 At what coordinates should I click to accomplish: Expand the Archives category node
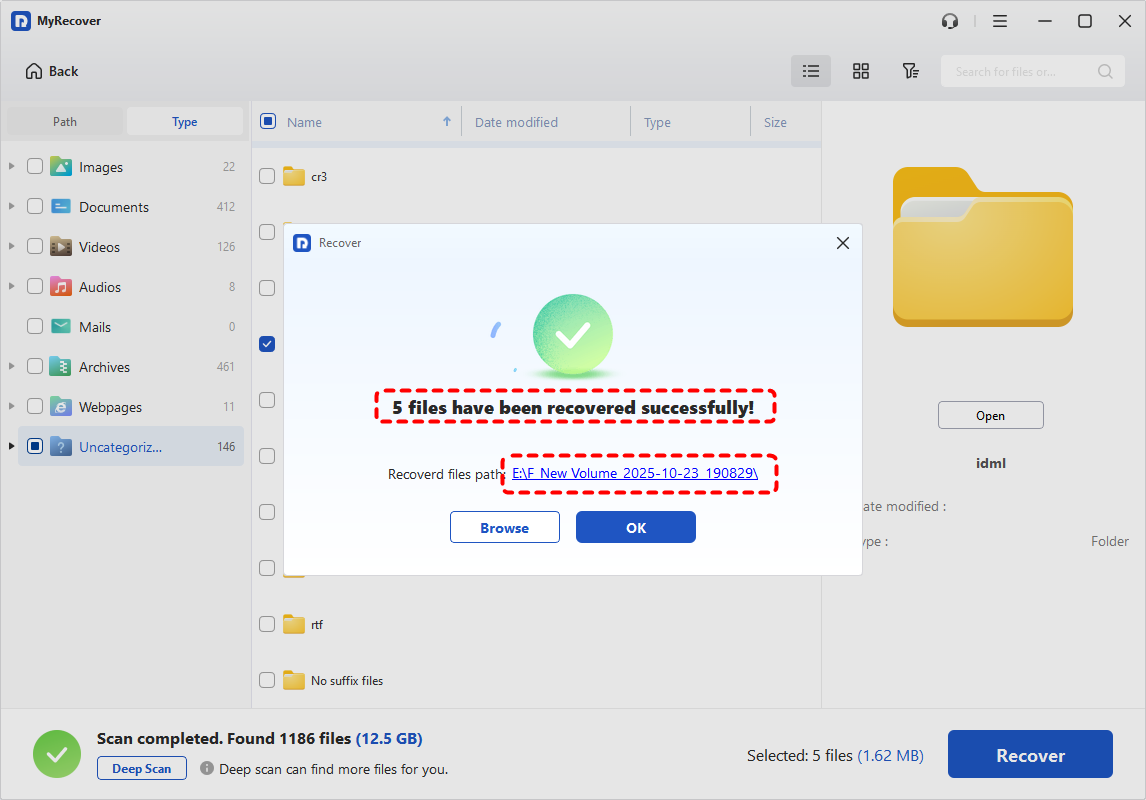point(12,367)
